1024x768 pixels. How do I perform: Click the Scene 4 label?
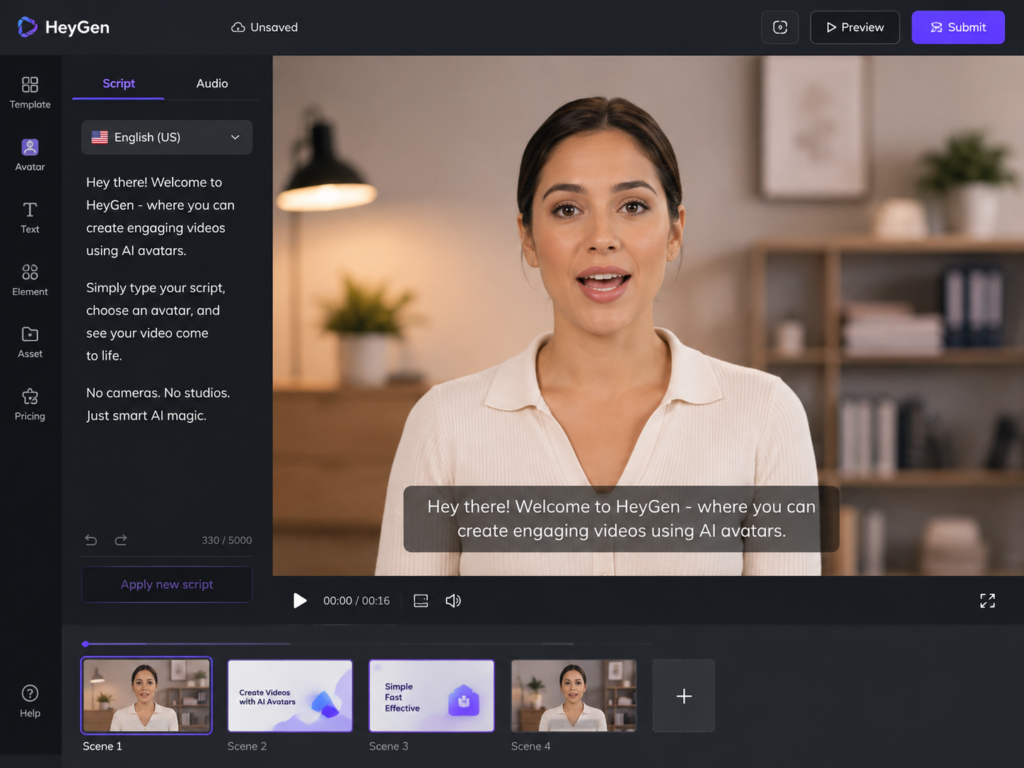pos(530,746)
